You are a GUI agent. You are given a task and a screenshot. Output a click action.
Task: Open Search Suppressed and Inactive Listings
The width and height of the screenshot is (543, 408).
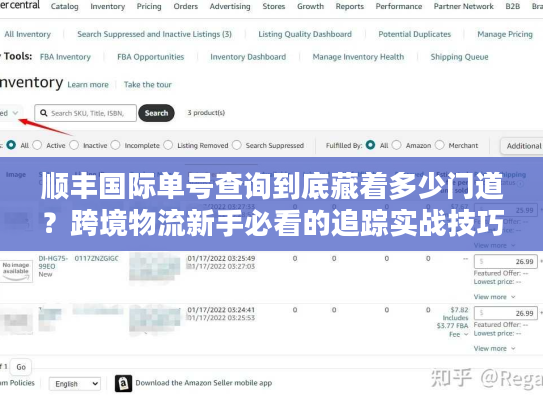coord(154,34)
